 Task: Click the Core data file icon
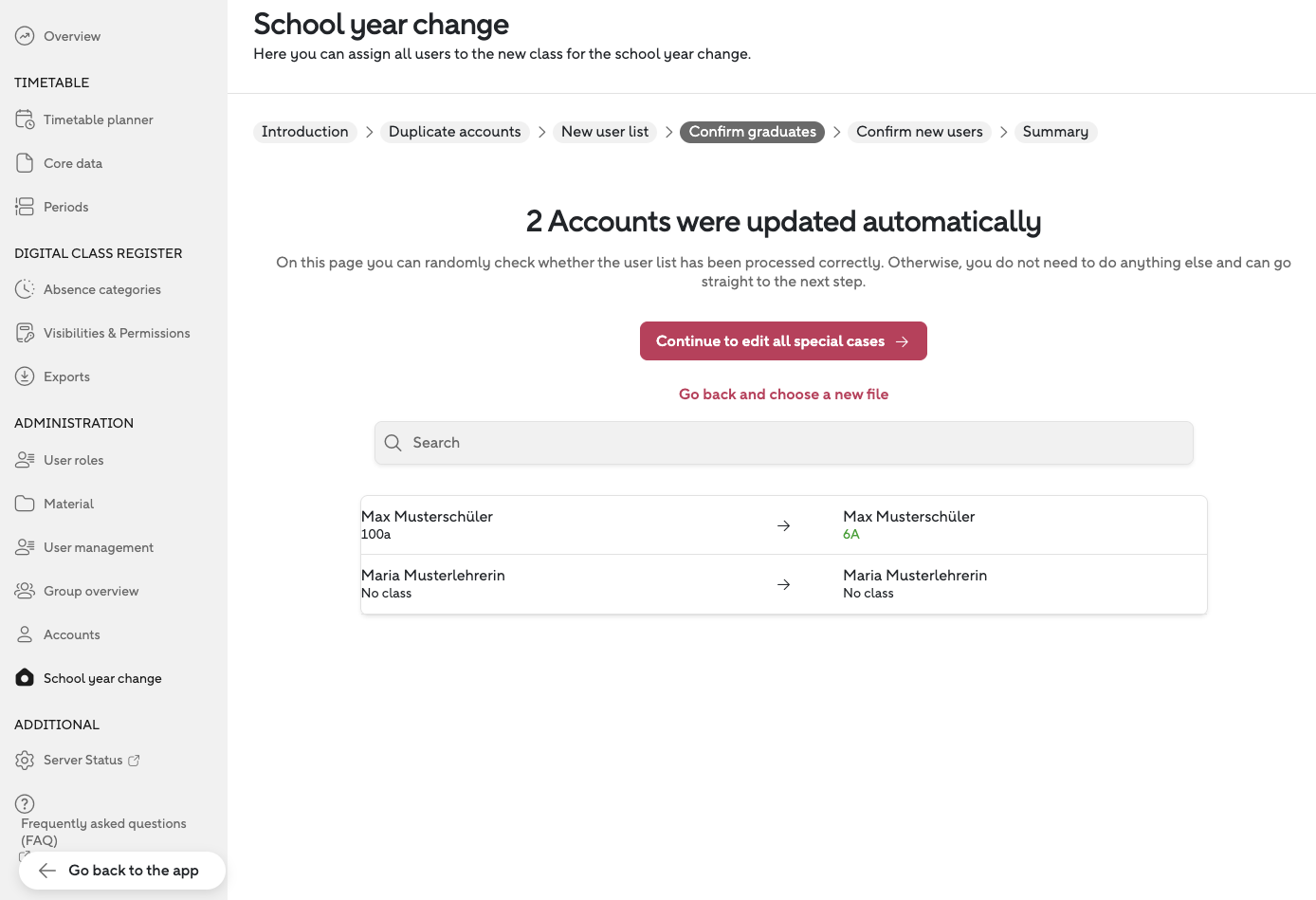[25, 163]
